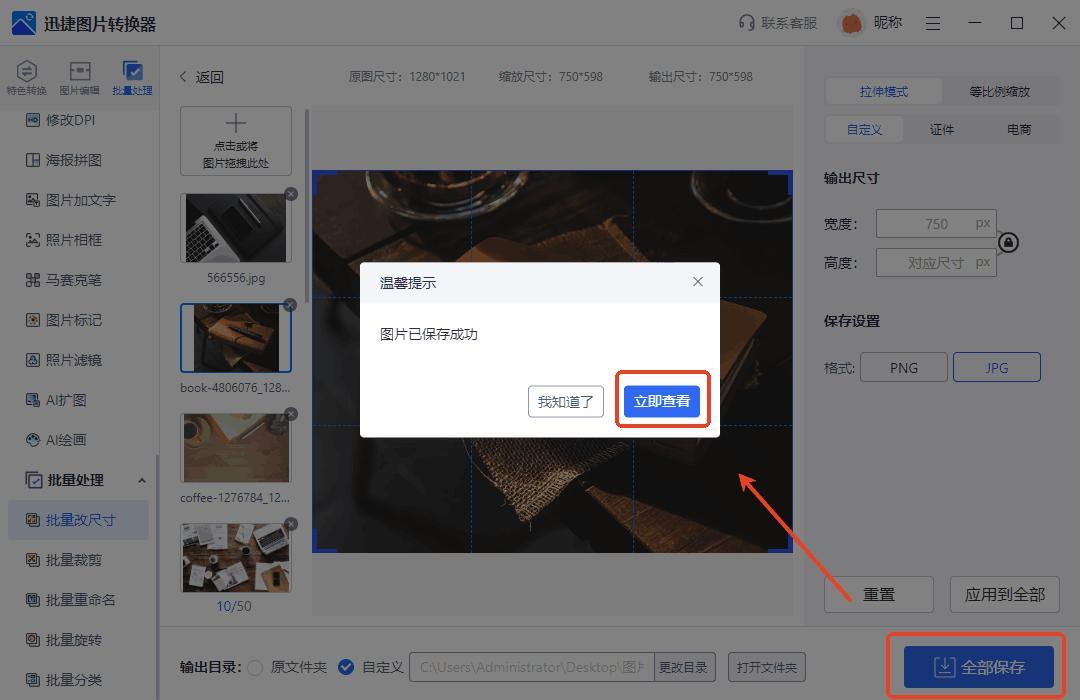1080x700 pixels.
Task: Click the plus icon to add images
Action: click(236, 124)
